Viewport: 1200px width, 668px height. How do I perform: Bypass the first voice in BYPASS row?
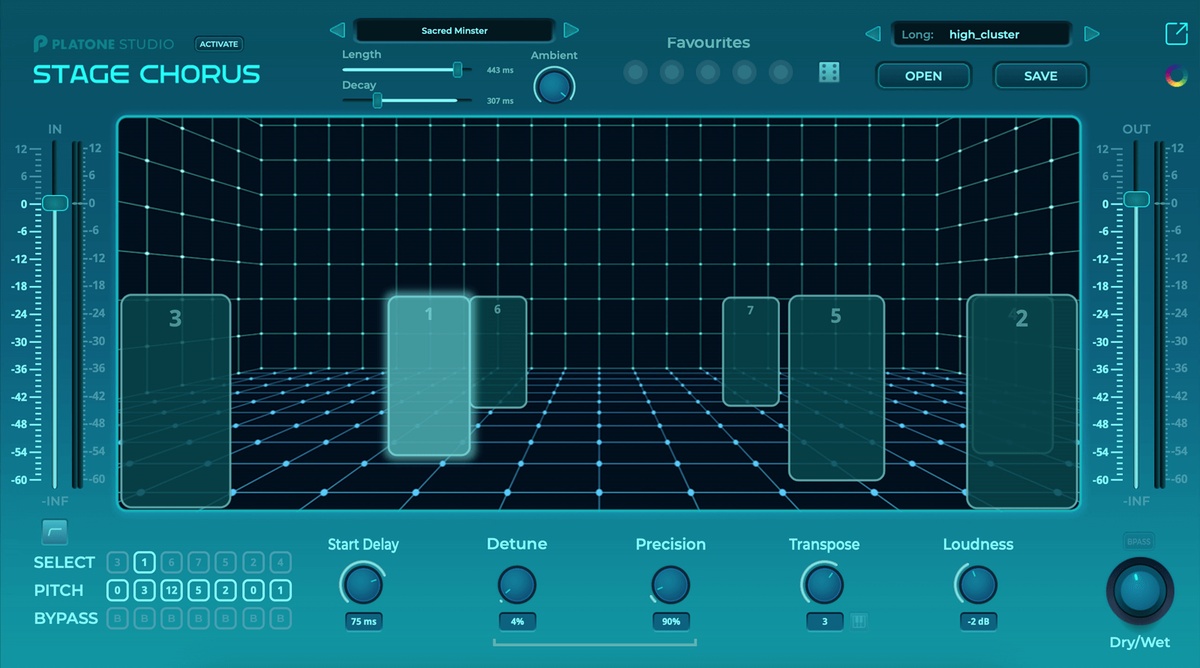pos(117,618)
